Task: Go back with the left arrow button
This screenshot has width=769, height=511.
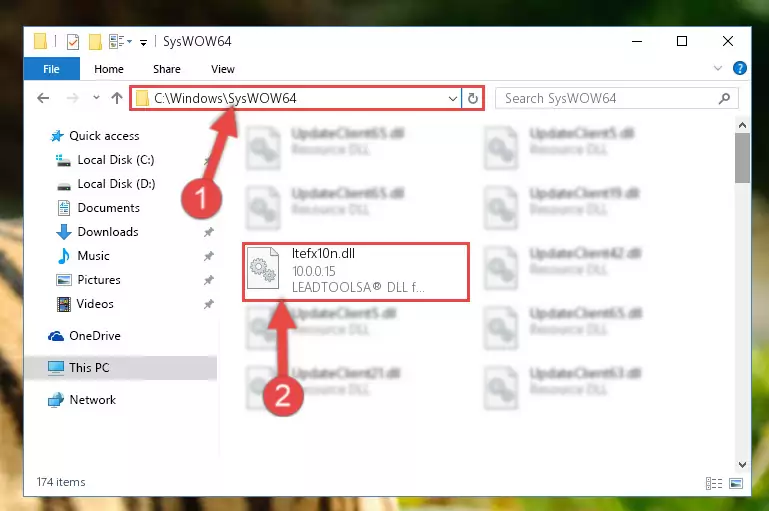Action: tap(43, 98)
